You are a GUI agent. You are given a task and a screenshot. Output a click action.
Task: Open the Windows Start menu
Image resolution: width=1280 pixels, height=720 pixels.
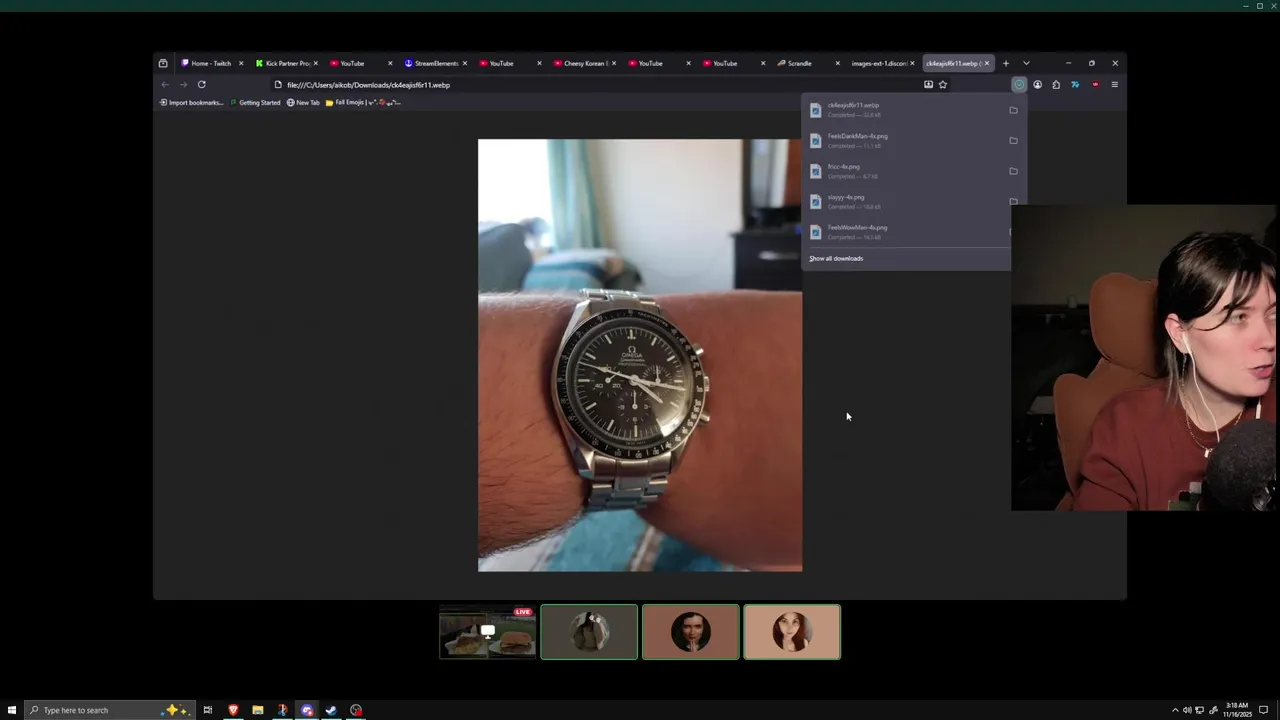(11, 710)
